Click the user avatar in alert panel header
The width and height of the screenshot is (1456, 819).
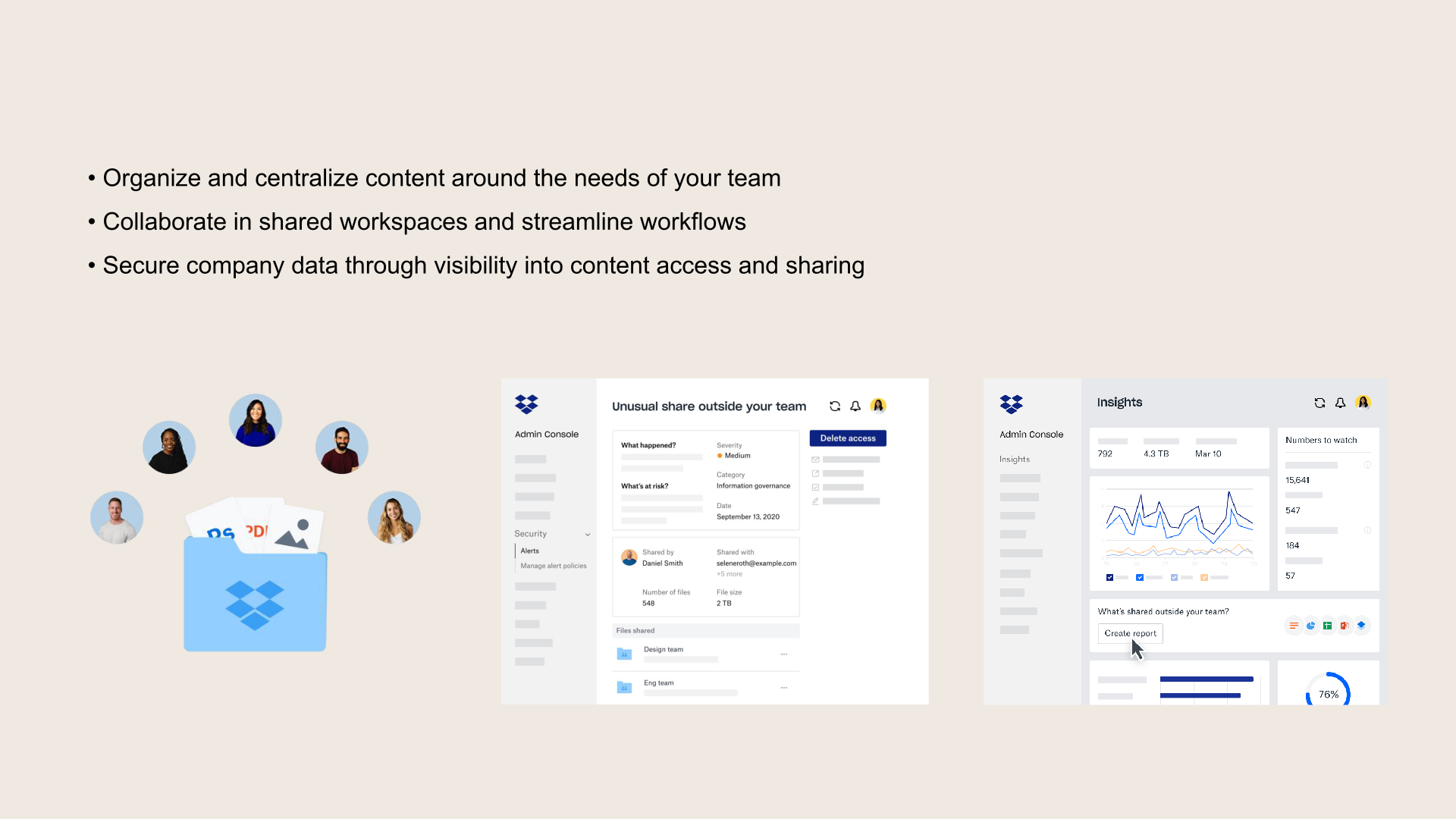pos(878,405)
